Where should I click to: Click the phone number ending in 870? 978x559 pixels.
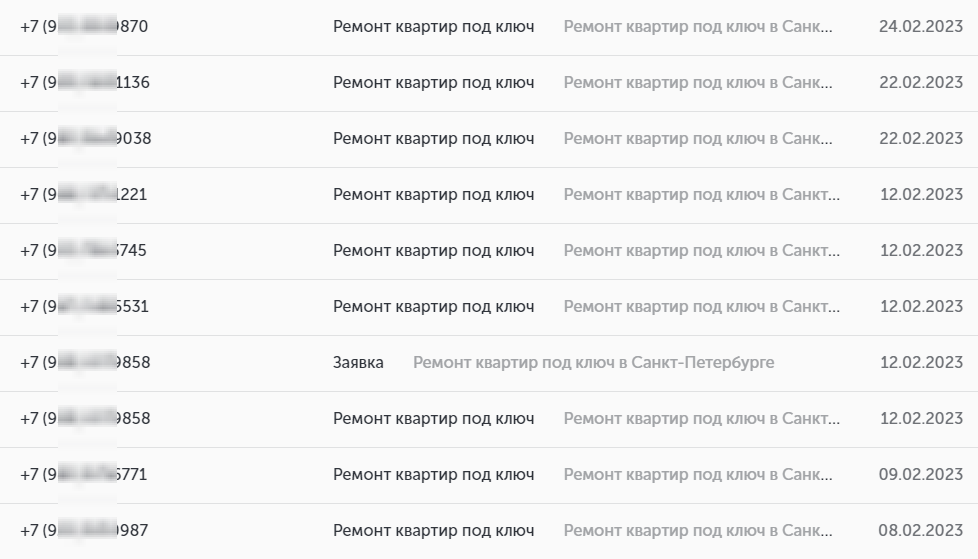coord(84,27)
